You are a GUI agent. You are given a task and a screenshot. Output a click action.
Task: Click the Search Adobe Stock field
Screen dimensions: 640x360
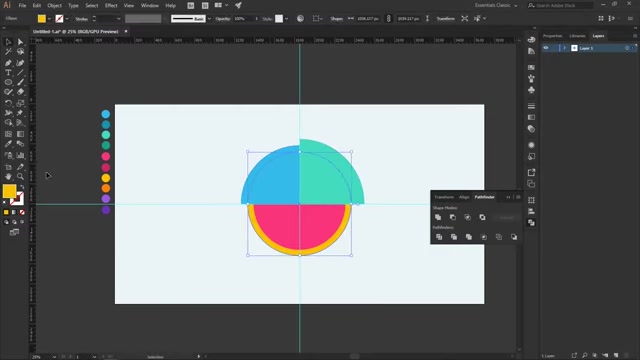coord(562,5)
